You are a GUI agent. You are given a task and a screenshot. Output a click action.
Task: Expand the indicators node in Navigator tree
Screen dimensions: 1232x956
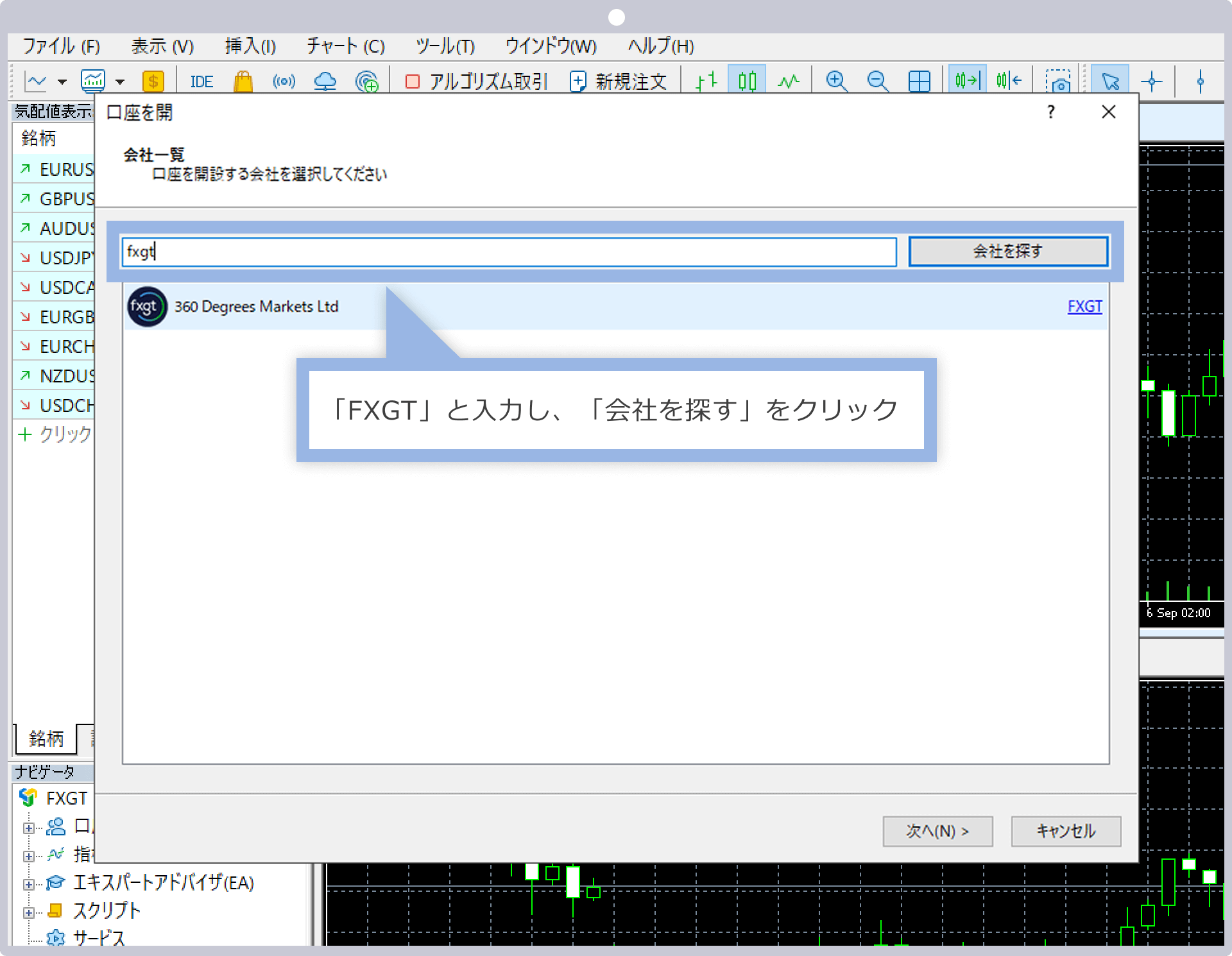click(x=28, y=856)
